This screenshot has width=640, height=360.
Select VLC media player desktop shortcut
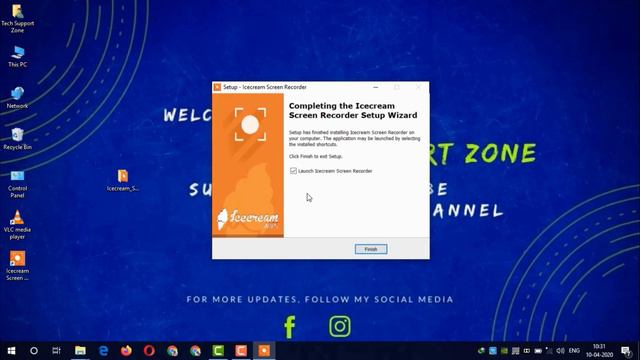(x=17, y=225)
